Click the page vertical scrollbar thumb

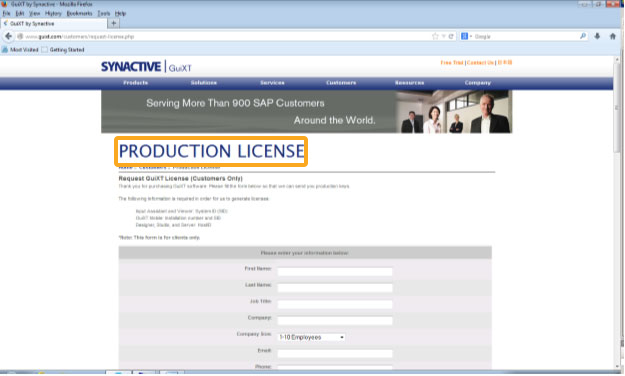[x=617, y=107]
